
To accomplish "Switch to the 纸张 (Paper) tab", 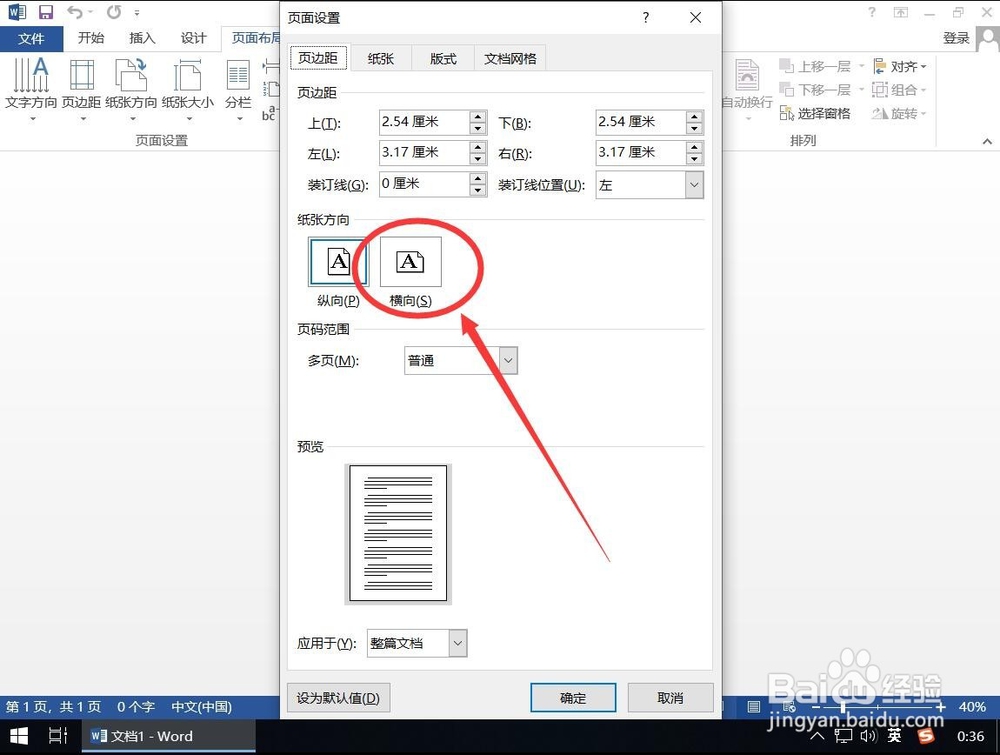I will [381, 58].
